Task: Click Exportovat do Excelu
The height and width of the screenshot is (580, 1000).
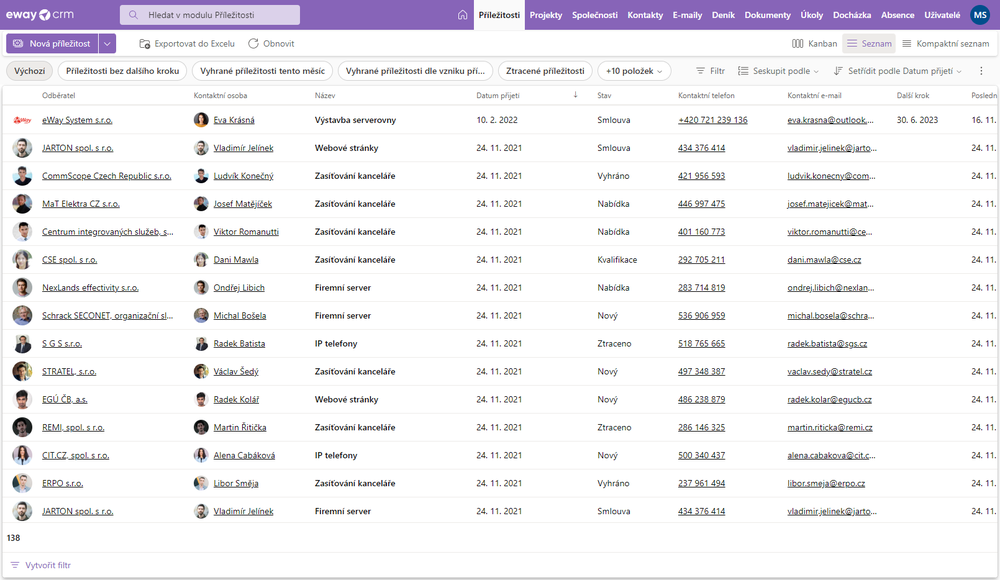Action: pyautogui.click(x=187, y=43)
